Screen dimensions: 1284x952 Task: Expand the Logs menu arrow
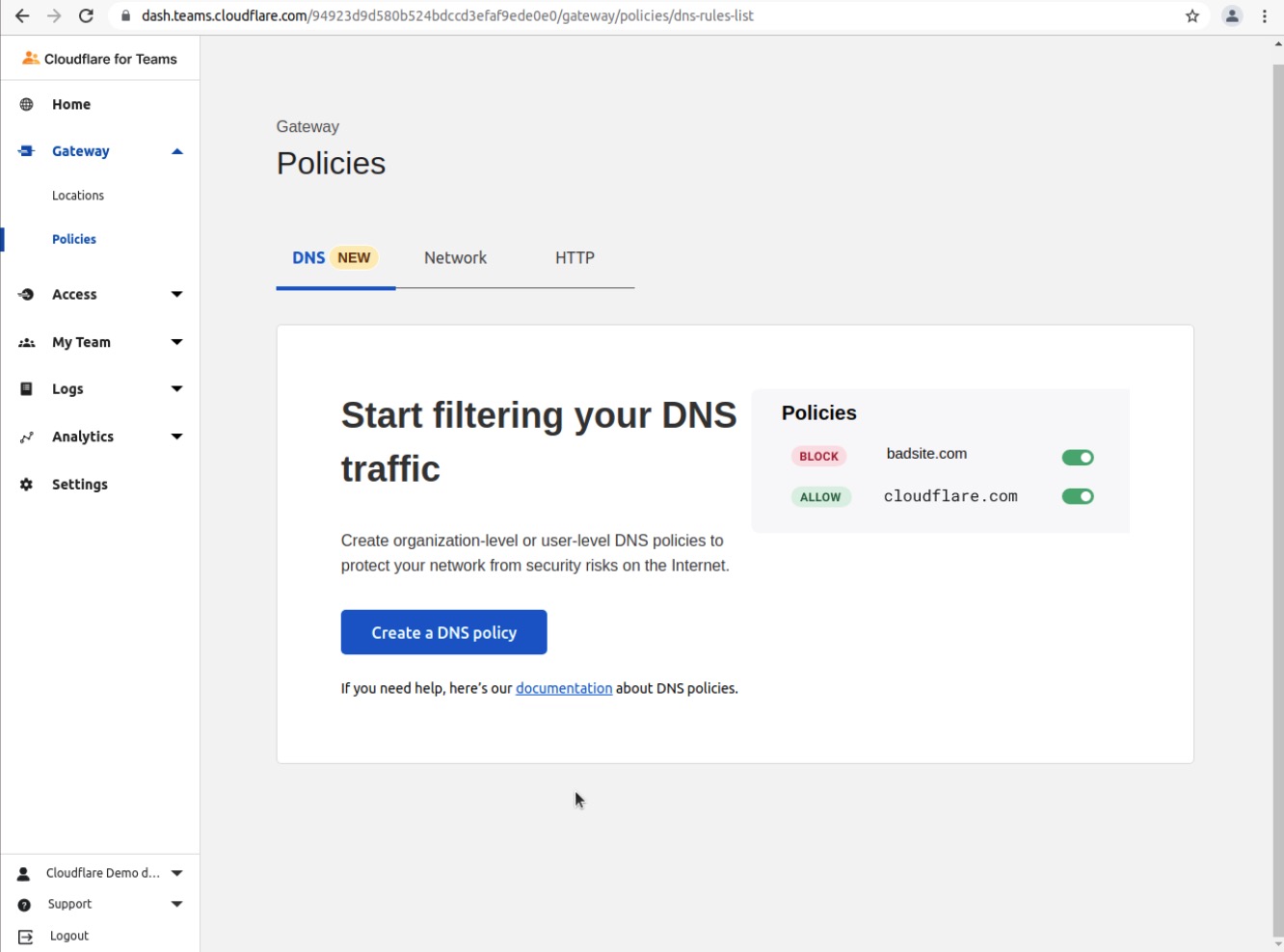tap(177, 389)
